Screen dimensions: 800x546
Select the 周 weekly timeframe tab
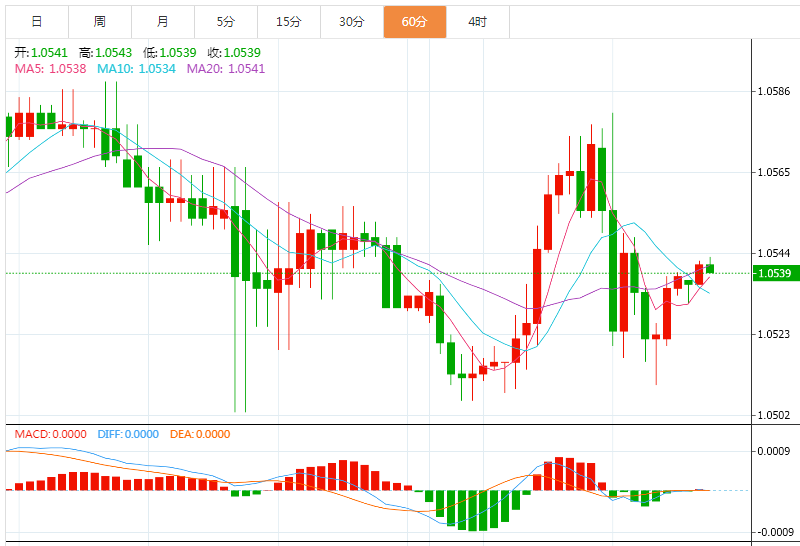point(100,22)
